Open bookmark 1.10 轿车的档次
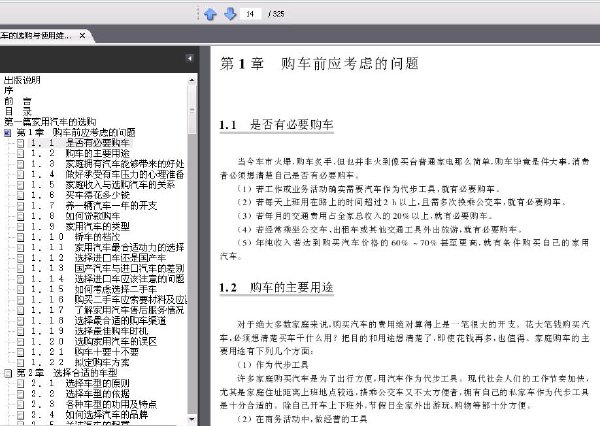 [x=75, y=237]
